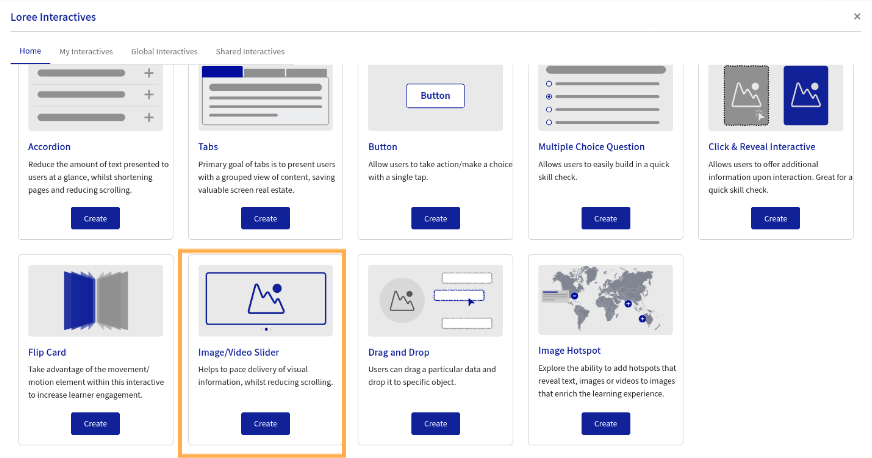Click Create under Flip Card

coord(95,424)
